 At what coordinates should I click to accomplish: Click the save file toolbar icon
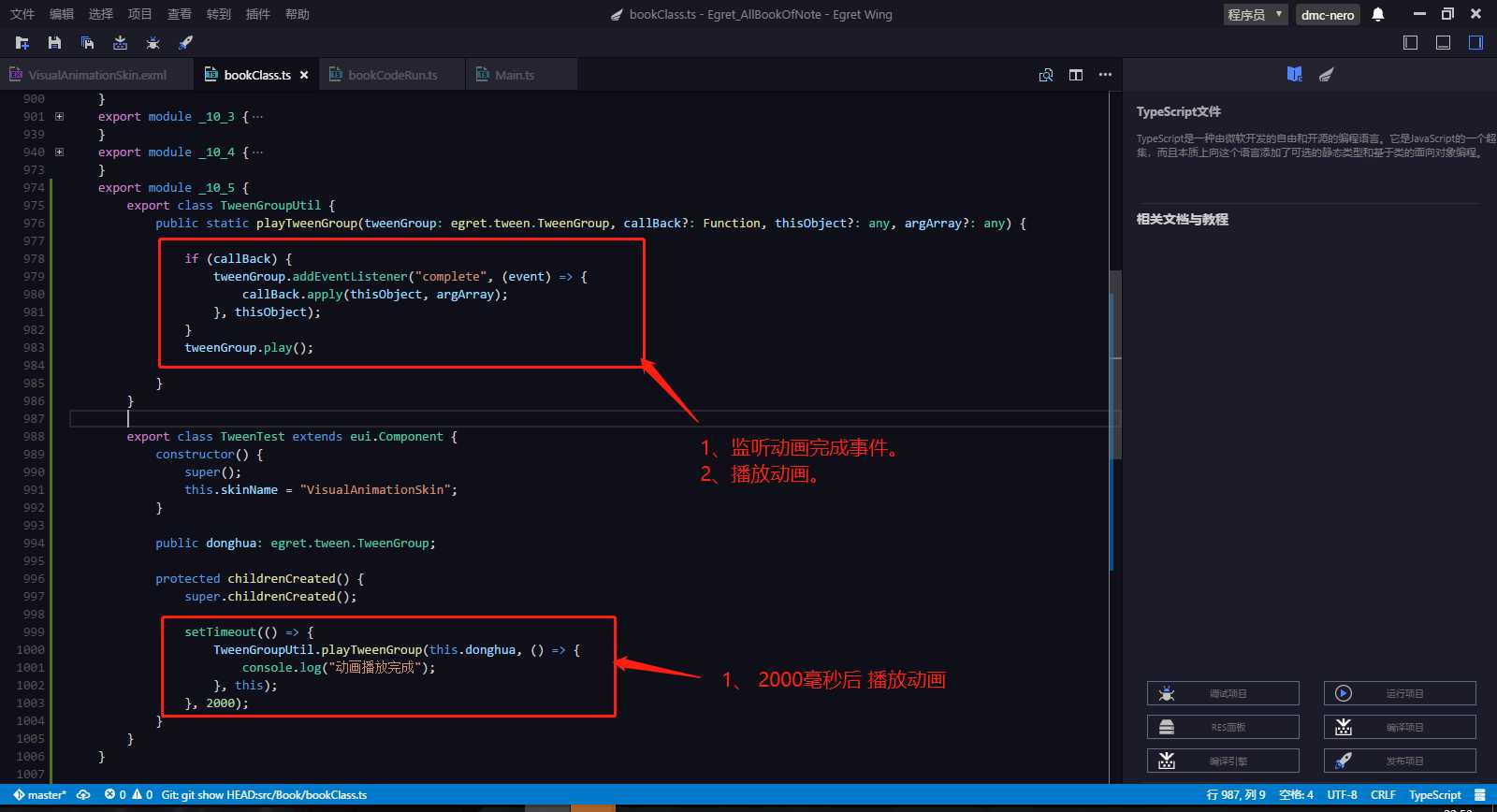(x=54, y=43)
